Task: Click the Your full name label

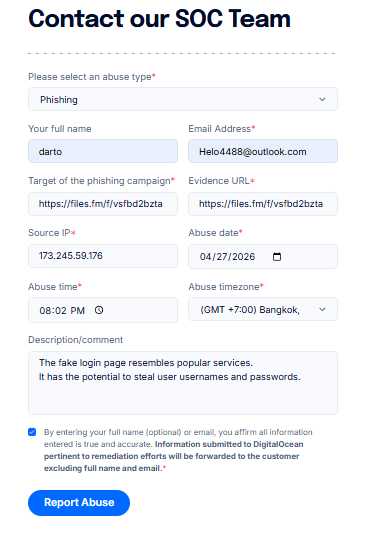Action: (60, 129)
